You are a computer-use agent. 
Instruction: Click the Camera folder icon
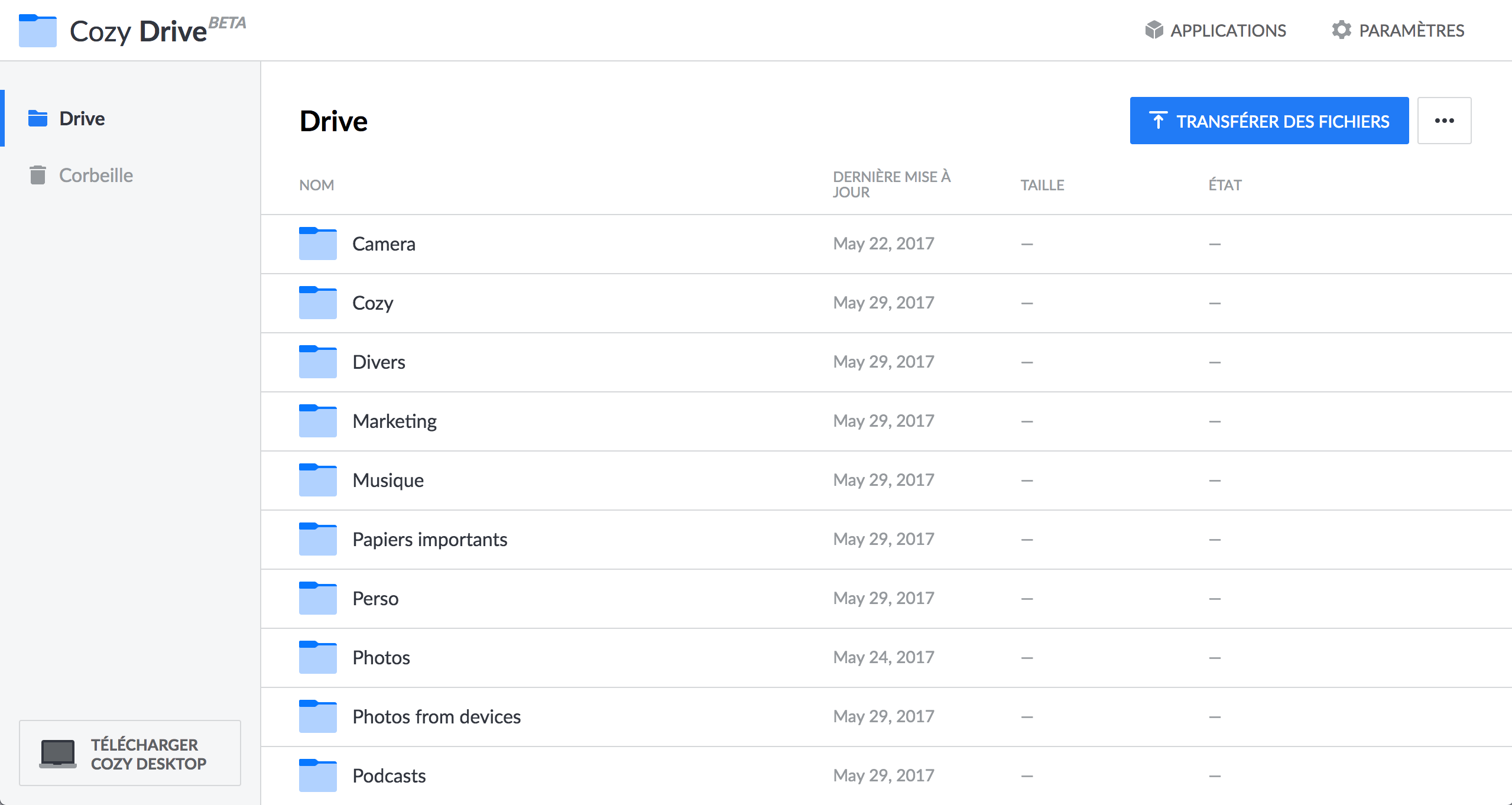[317, 244]
